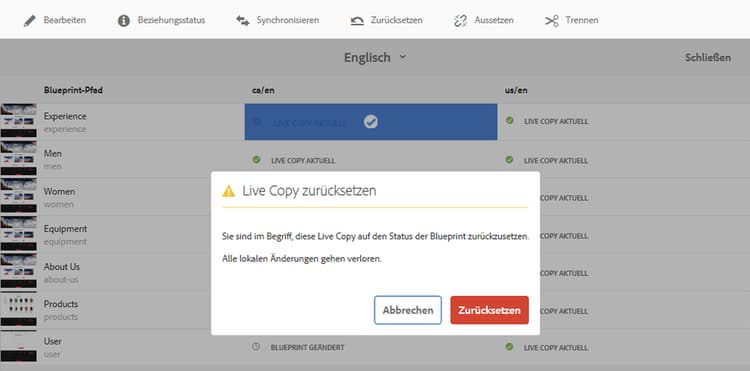This screenshot has height=371, width=750.
Task: Click the Equipment row title
Action: pyautogui.click(x=66, y=229)
